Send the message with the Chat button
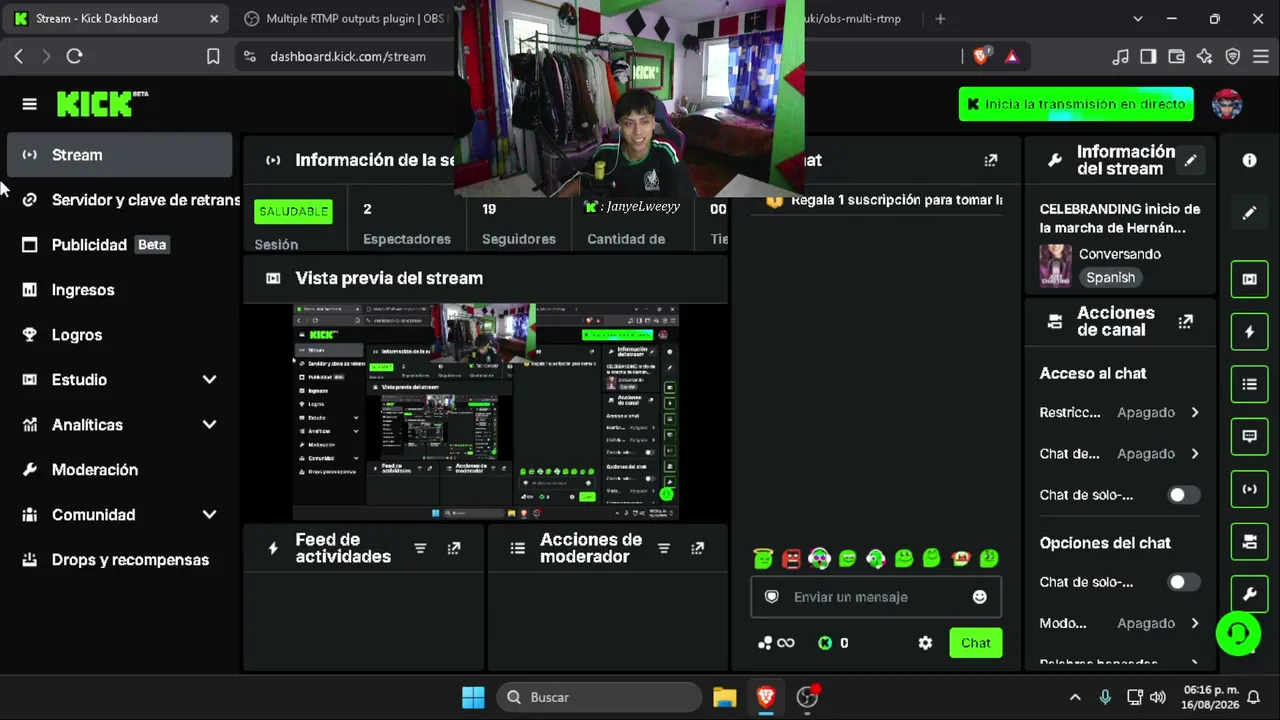1280x720 pixels. 975,643
